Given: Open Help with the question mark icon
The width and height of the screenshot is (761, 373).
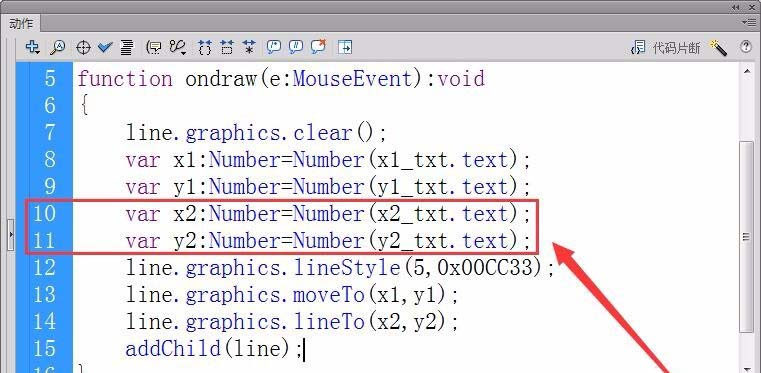Looking at the screenshot, I should (746, 47).
